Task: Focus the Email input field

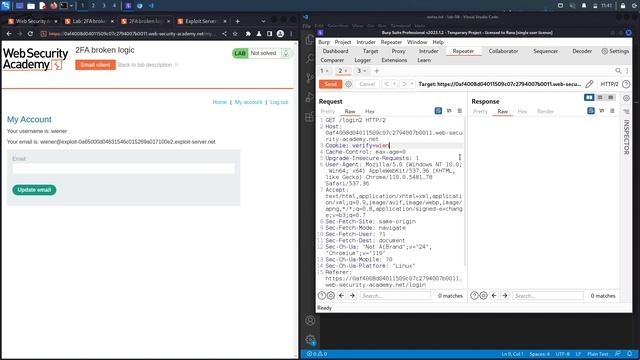Action: click(x=123, y=168)
